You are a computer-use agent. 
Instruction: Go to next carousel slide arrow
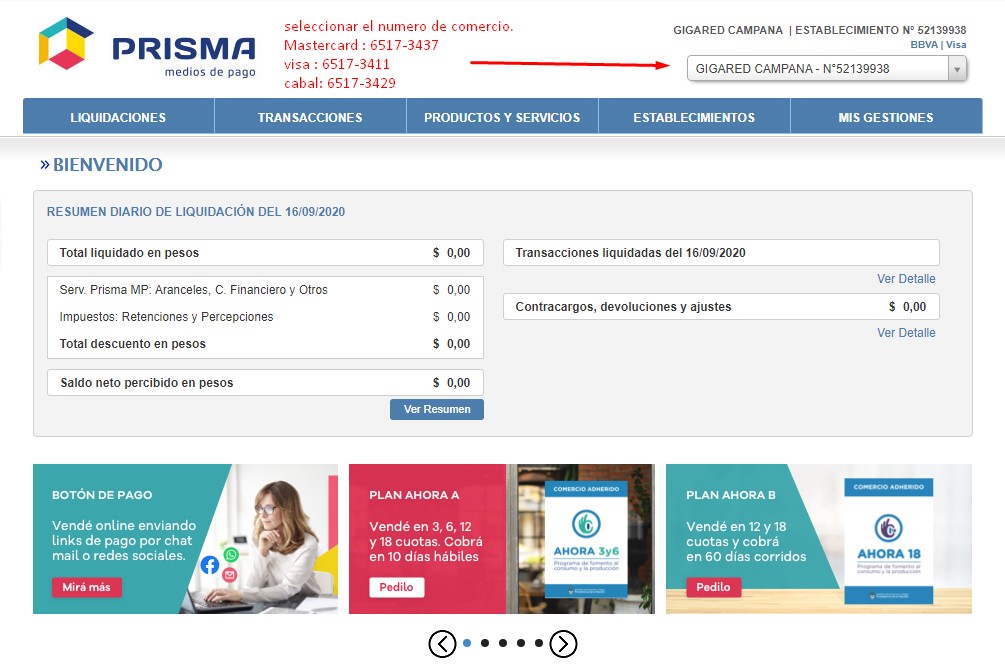click(x=563, y=644)
